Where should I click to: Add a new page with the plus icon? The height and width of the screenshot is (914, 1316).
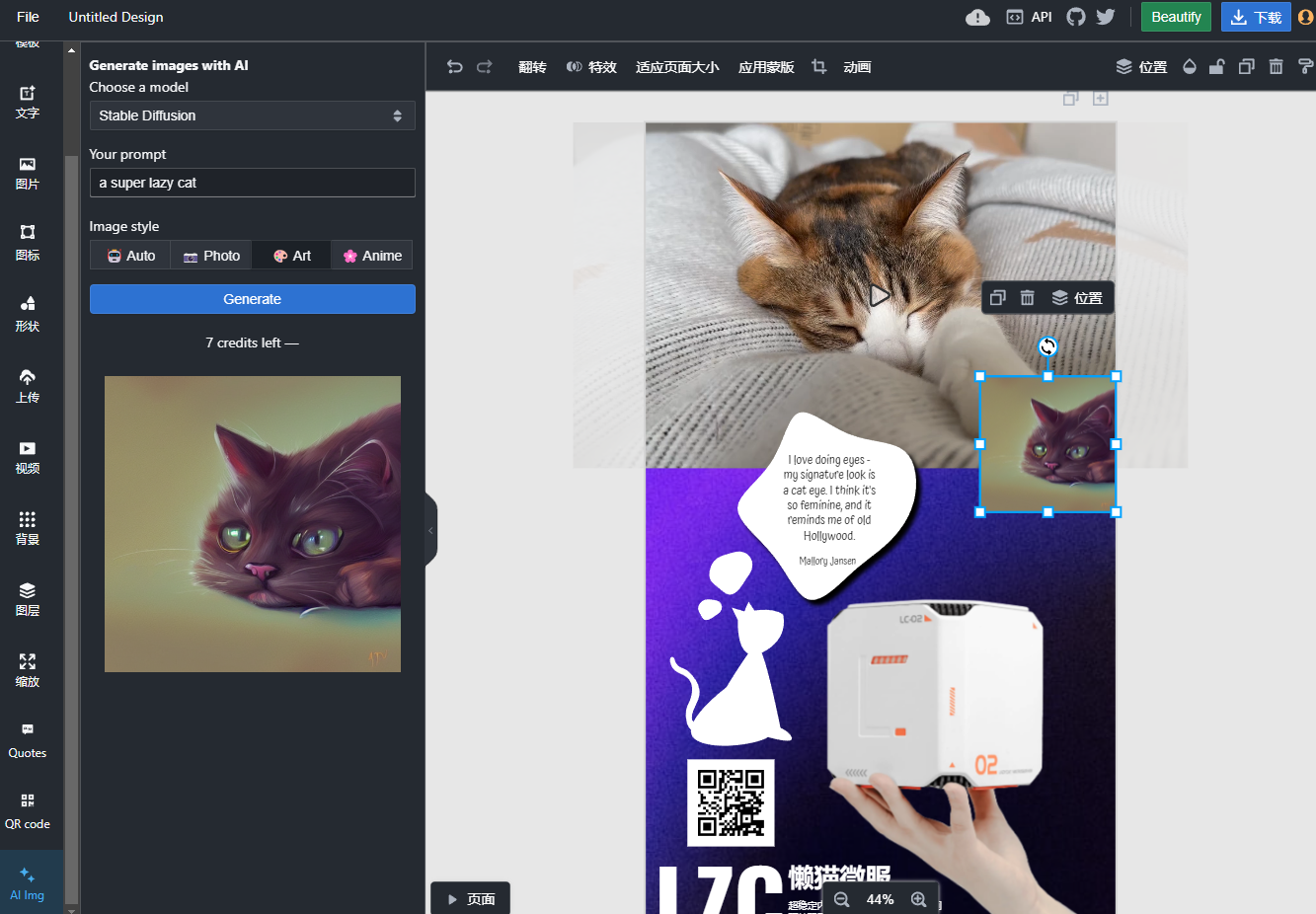(x=1101, y=99)
